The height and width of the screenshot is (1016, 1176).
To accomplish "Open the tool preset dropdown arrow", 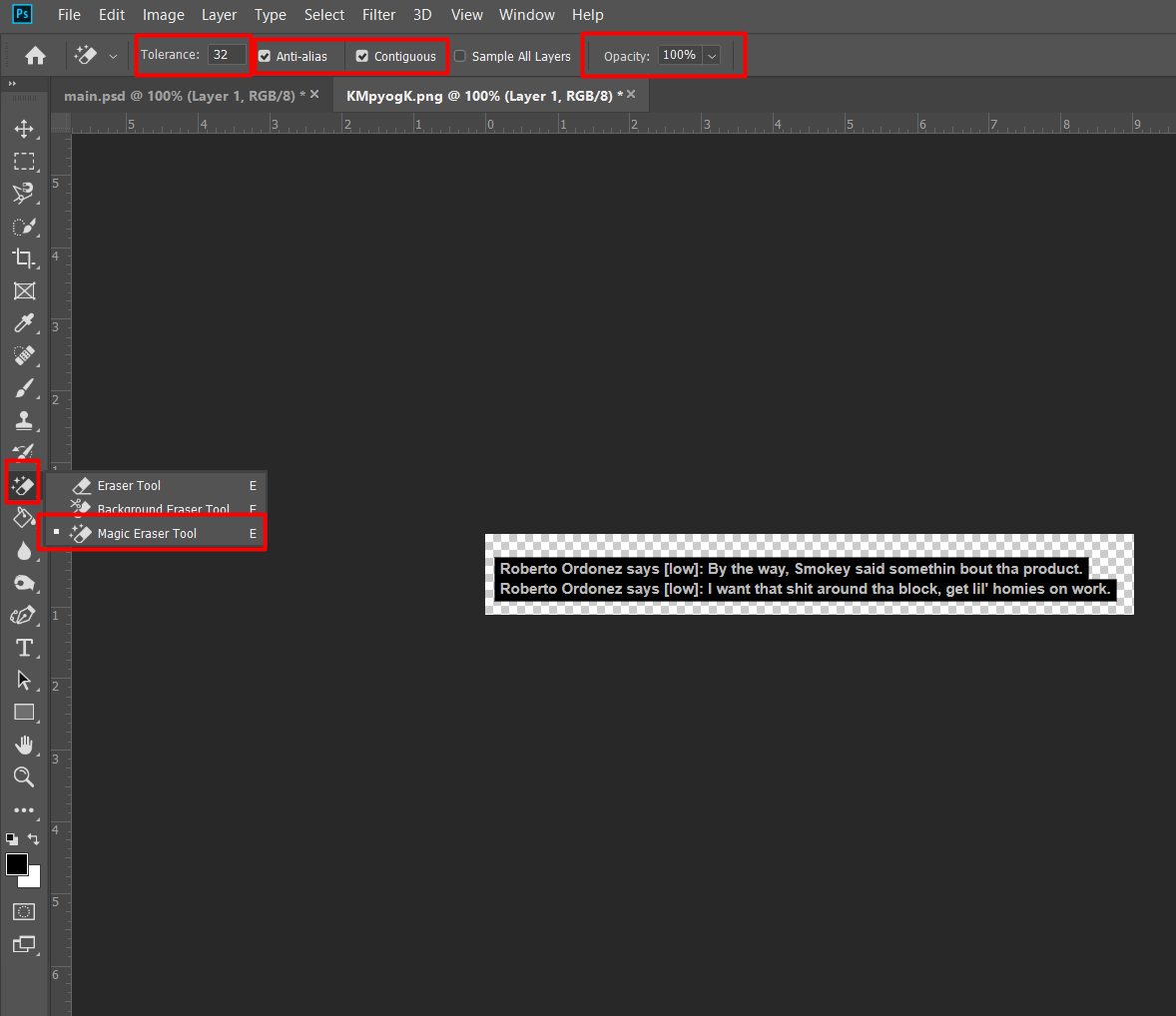I will [x=113, y=56].
